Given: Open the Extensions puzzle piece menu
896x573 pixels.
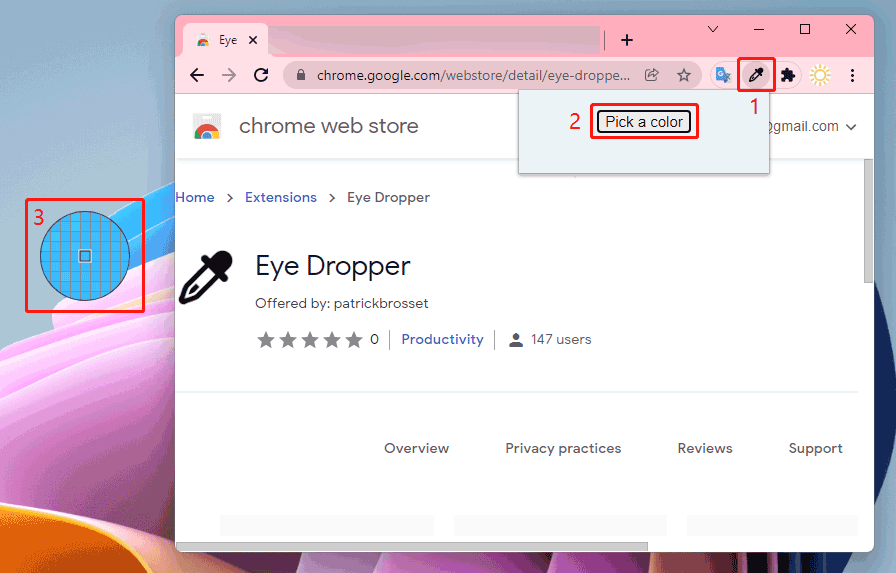Looking at the screenshot, I should pyautogui.click(x=788, y=75).
